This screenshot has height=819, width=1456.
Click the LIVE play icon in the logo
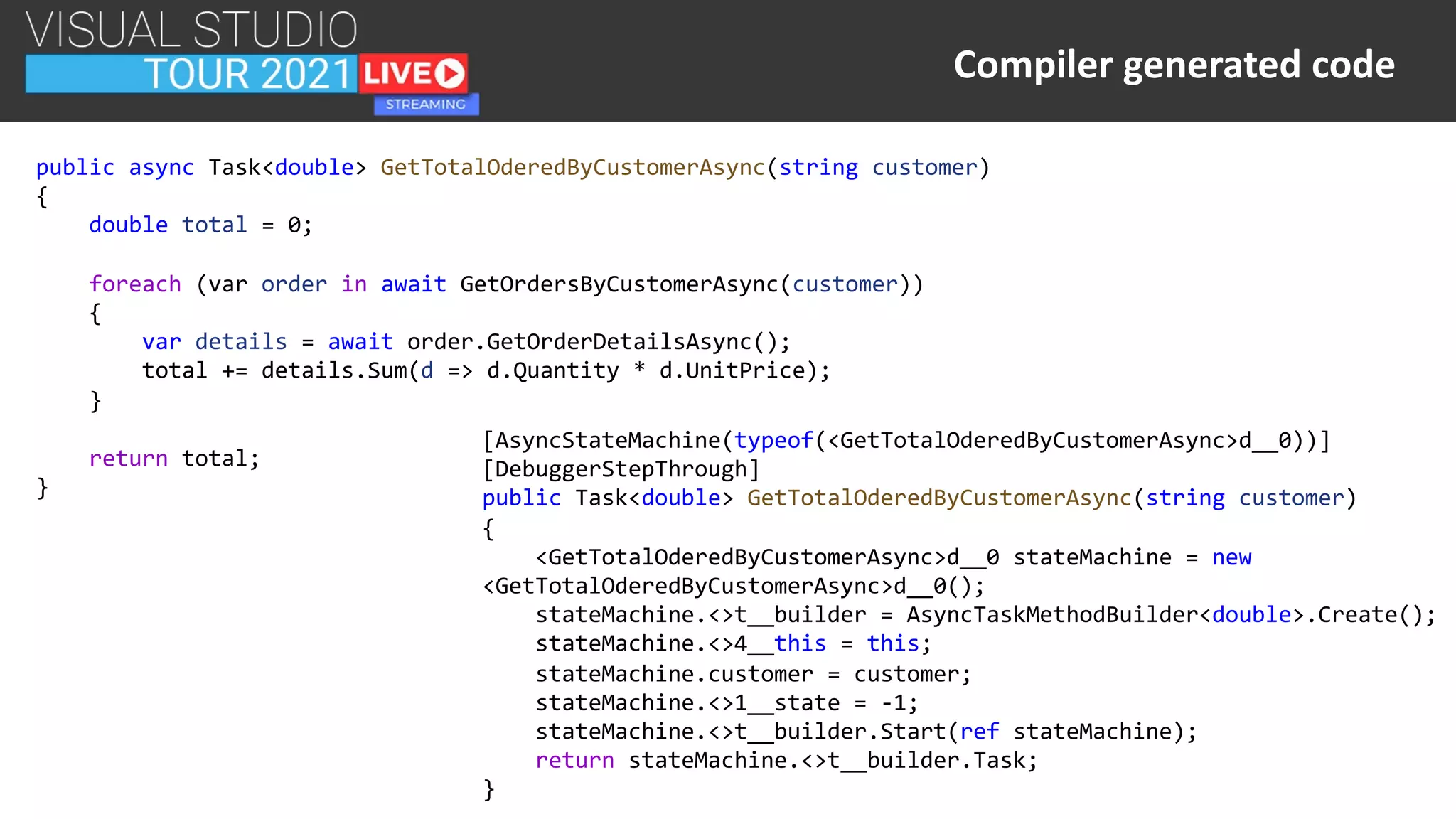[x=449, y=74]
